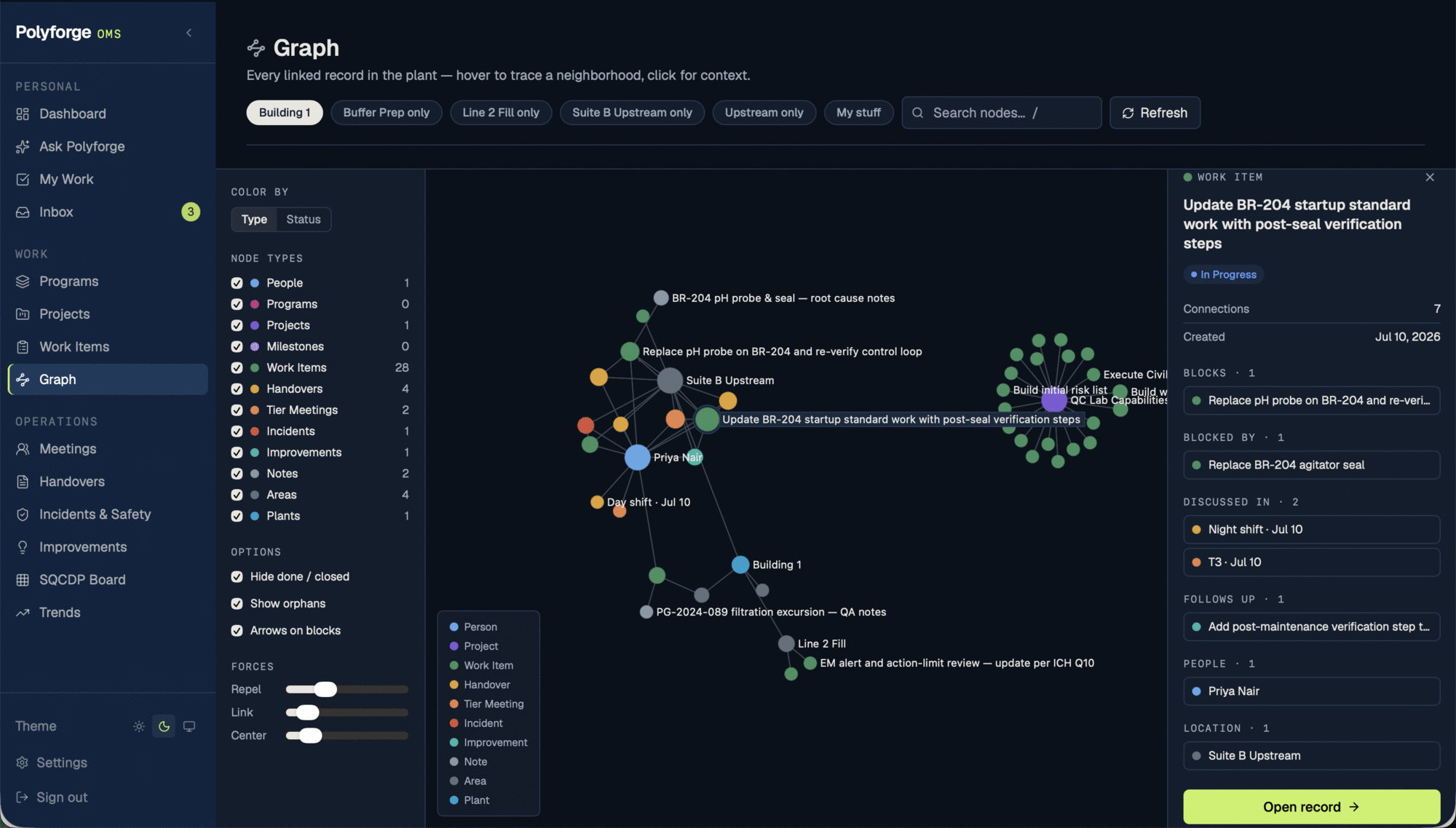Apply Suite B Upstream only filter
The image size is (1456, 828).
(632, 112)
